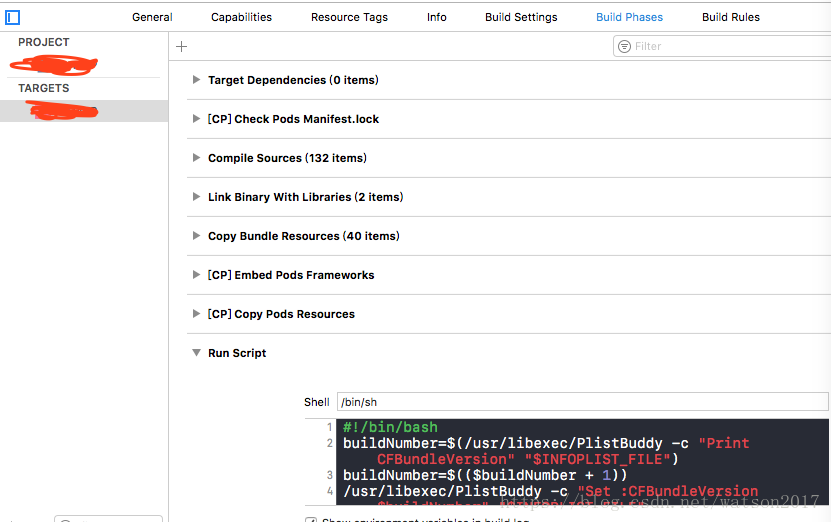Click the Shell path input field
Screen dimensions: 831x522
click(x=582, y=402)
